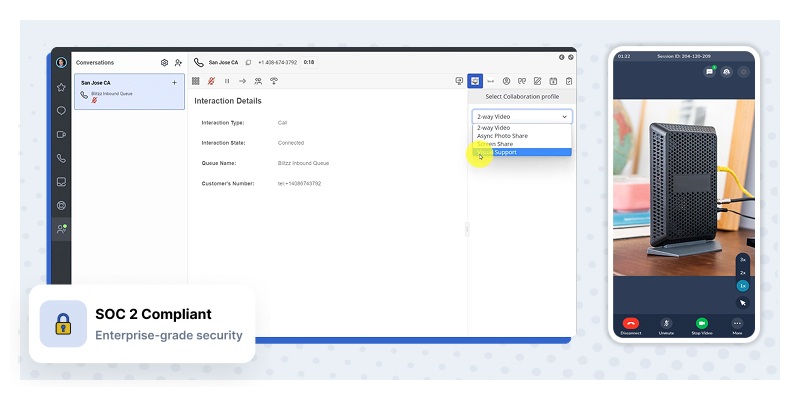Click tel:+14086743792 customer number
The image size is (800, 400).
299,183
